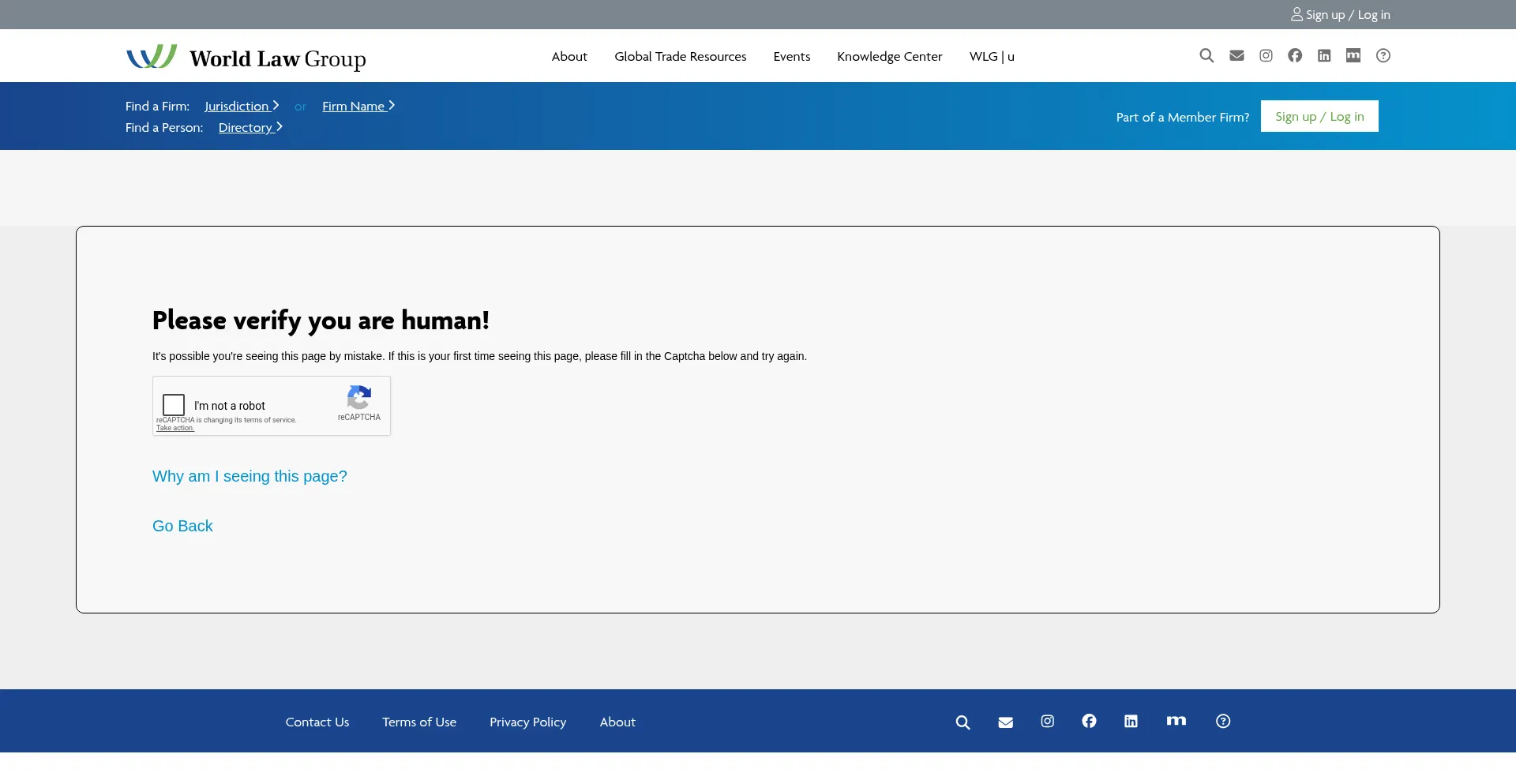Open Global Trade Resources menu

tap(681, 56)
